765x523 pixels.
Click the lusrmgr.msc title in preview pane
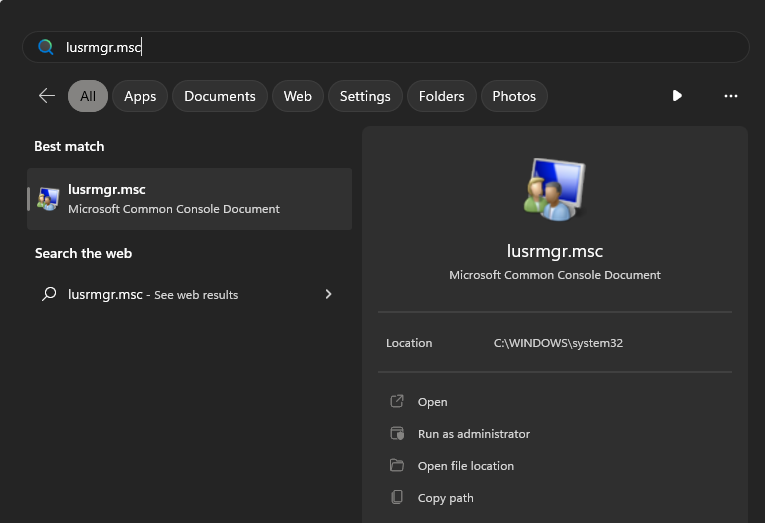point(555,251)
